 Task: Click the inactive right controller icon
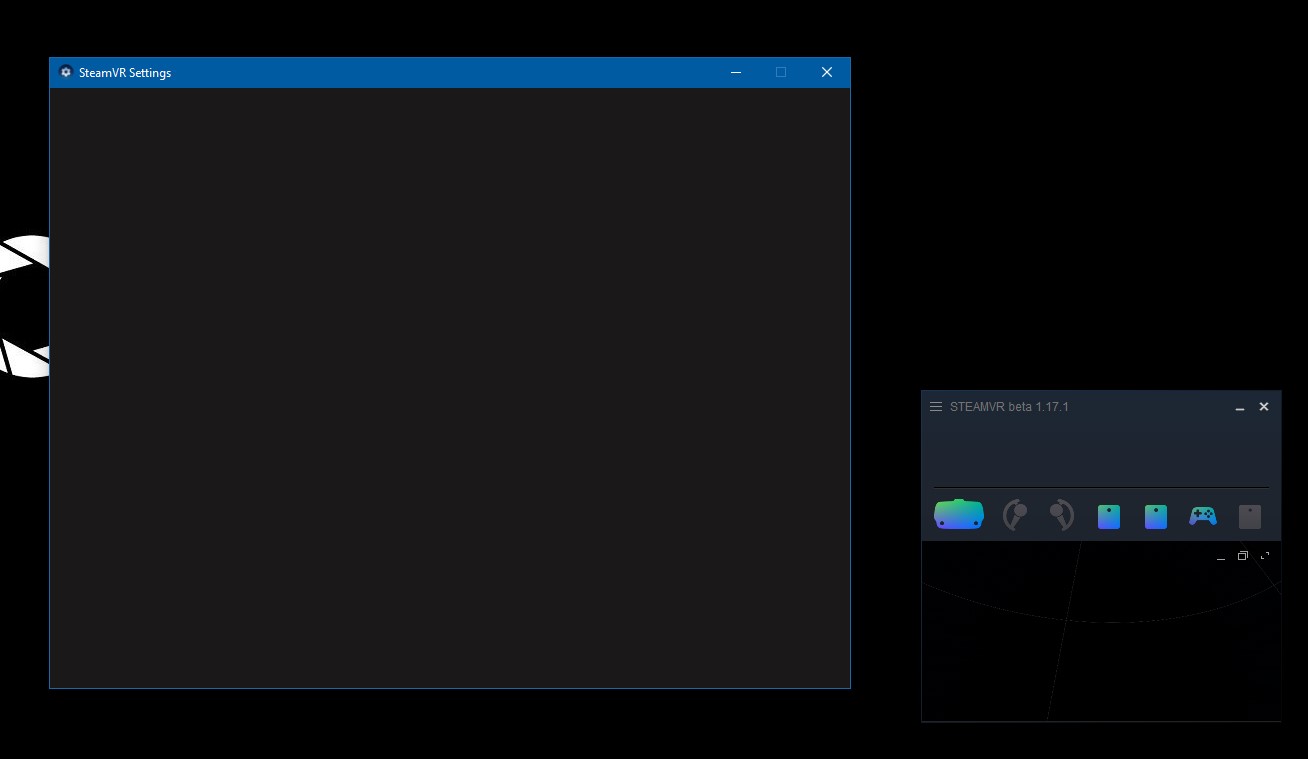pyautogui.click(x=1060, y=515)
